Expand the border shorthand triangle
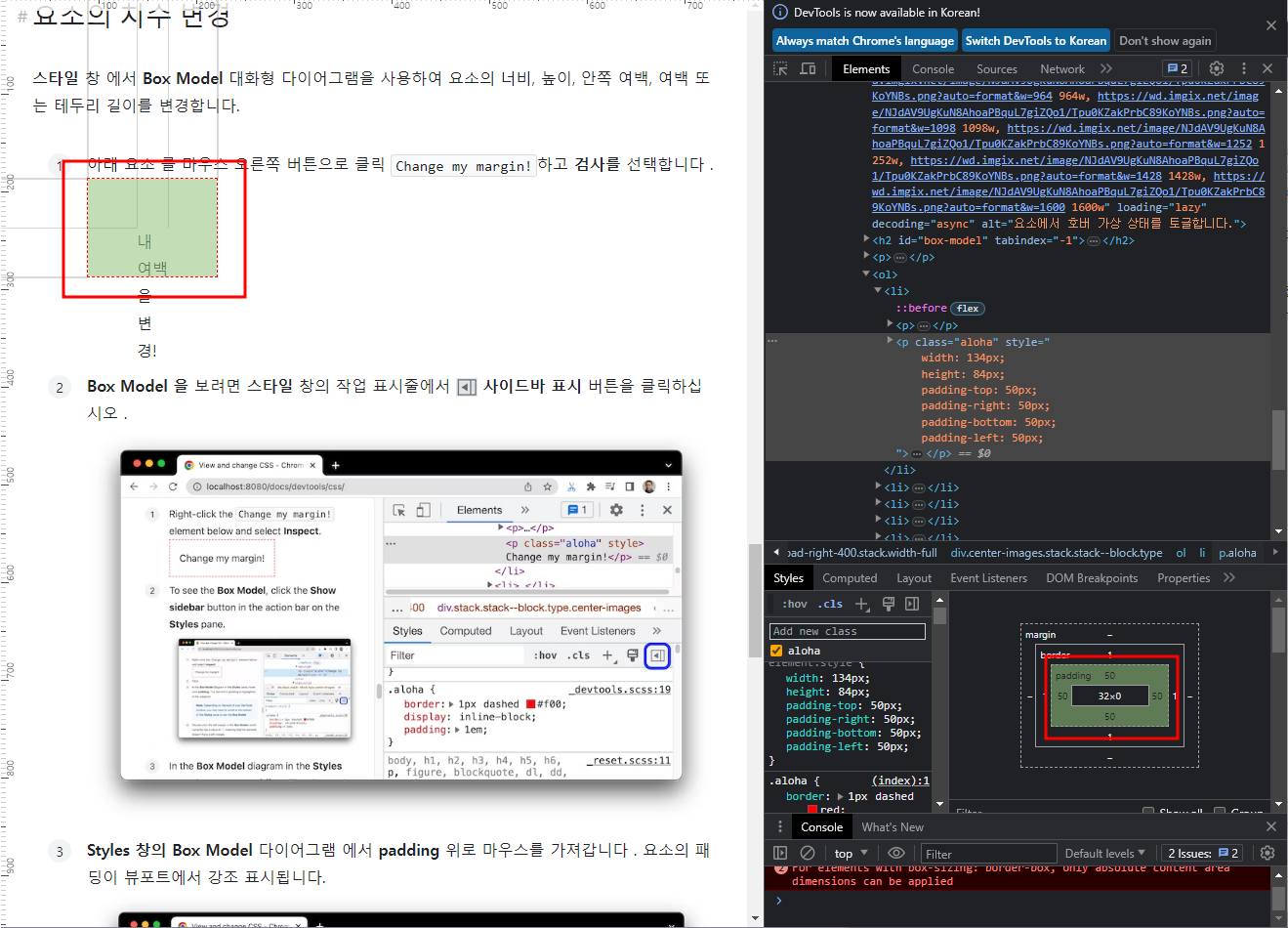1288x928 pixels. pyautogui.click(x=841, y=796)
